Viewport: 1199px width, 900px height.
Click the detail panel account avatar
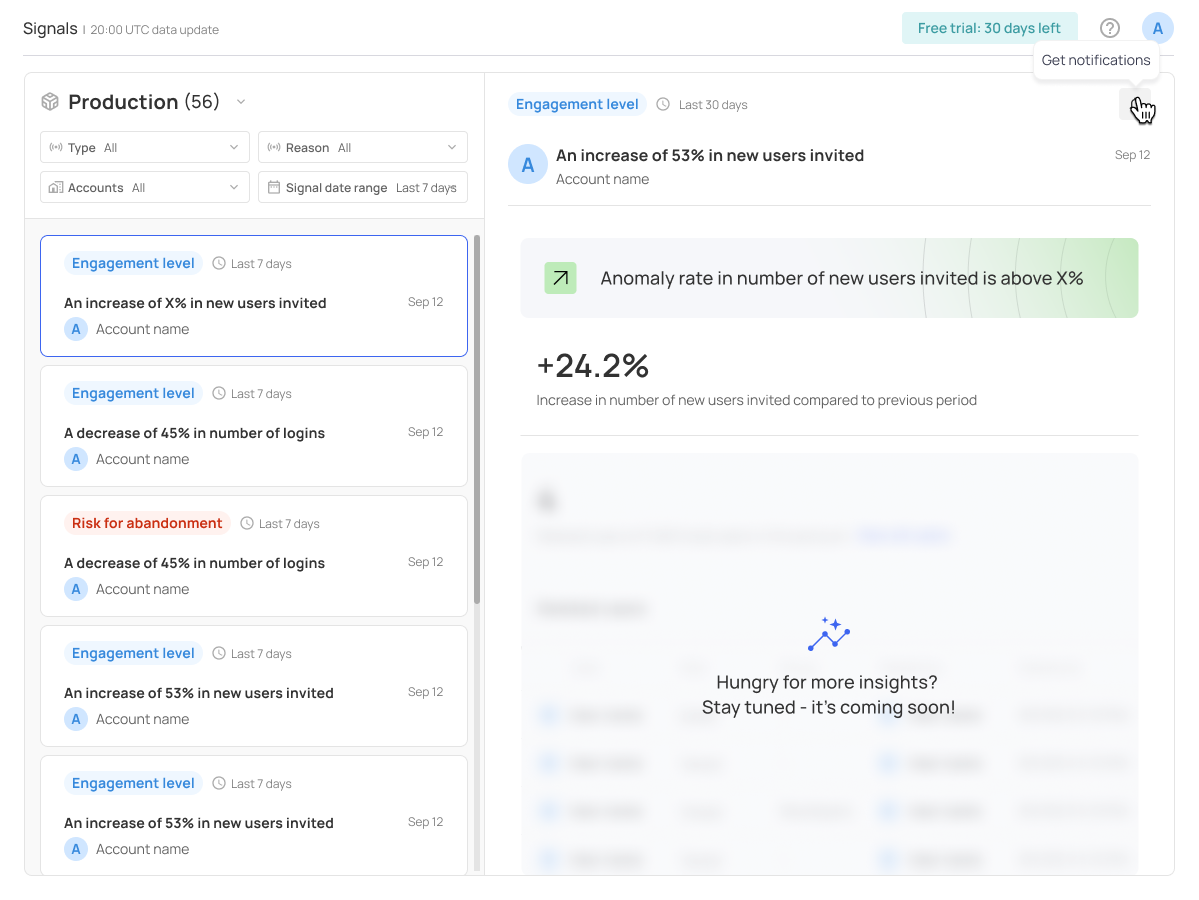point(527,164)
